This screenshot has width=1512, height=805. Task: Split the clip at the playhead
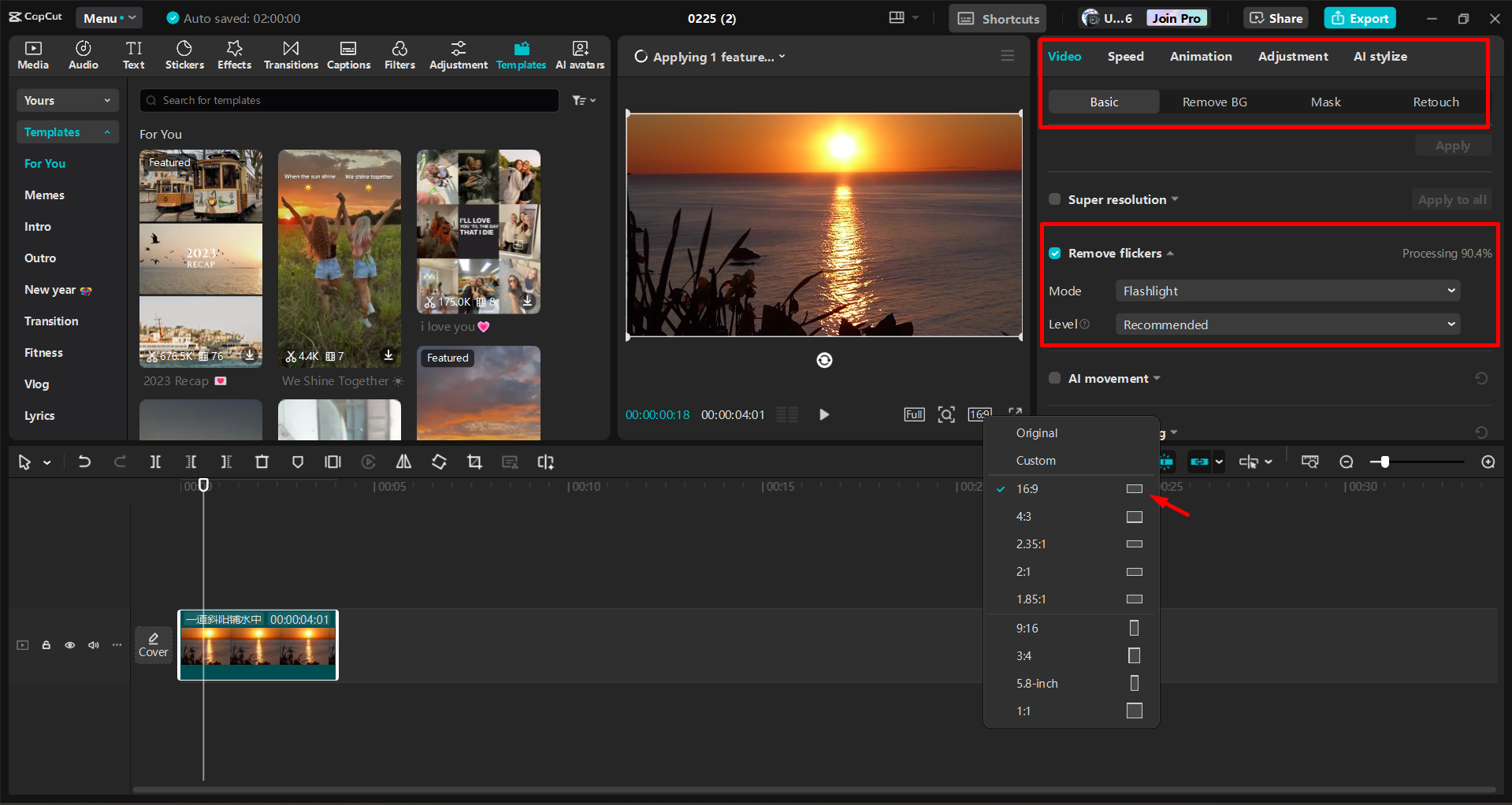point(155,462)
